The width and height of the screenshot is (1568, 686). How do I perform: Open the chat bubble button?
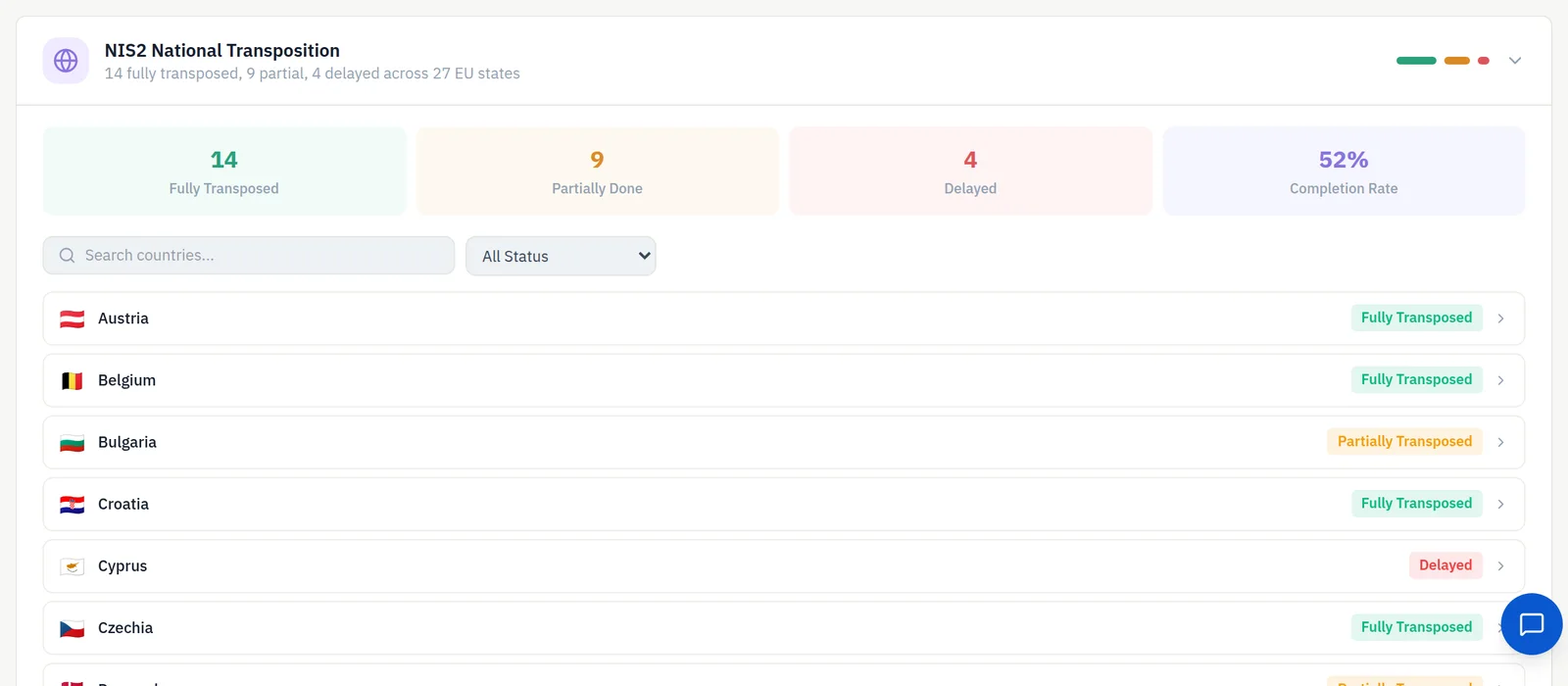[1531, 624]
